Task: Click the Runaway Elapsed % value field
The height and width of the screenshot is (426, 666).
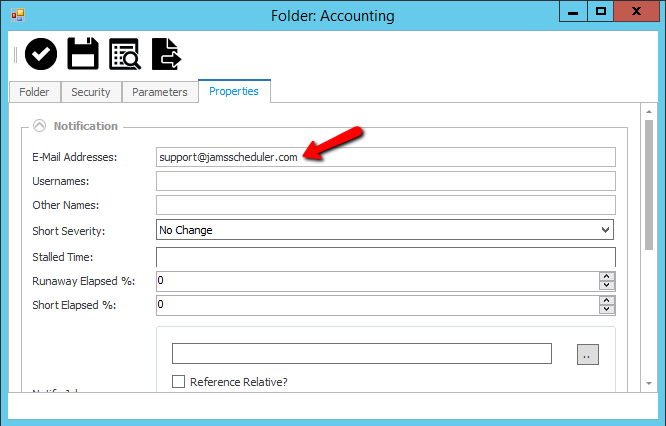Action: pyautogui.click(x=378, y=281)
